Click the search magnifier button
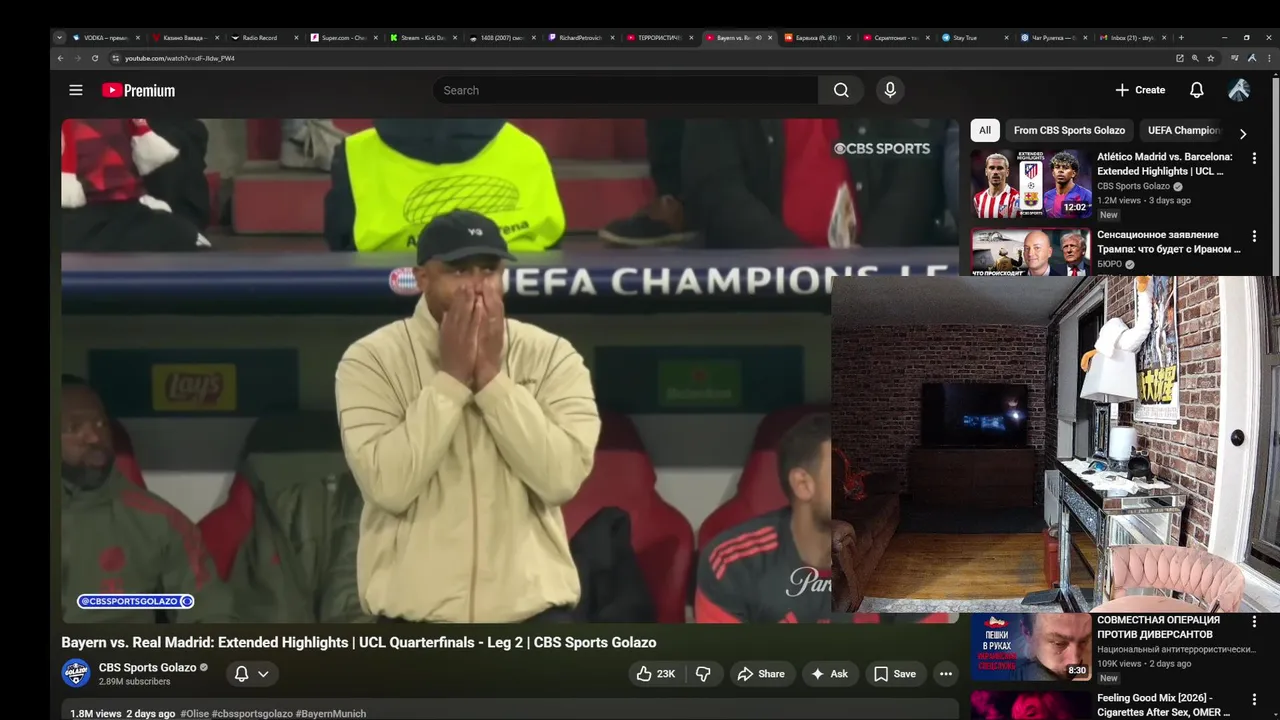The image size is (1280, 720). 841,90
